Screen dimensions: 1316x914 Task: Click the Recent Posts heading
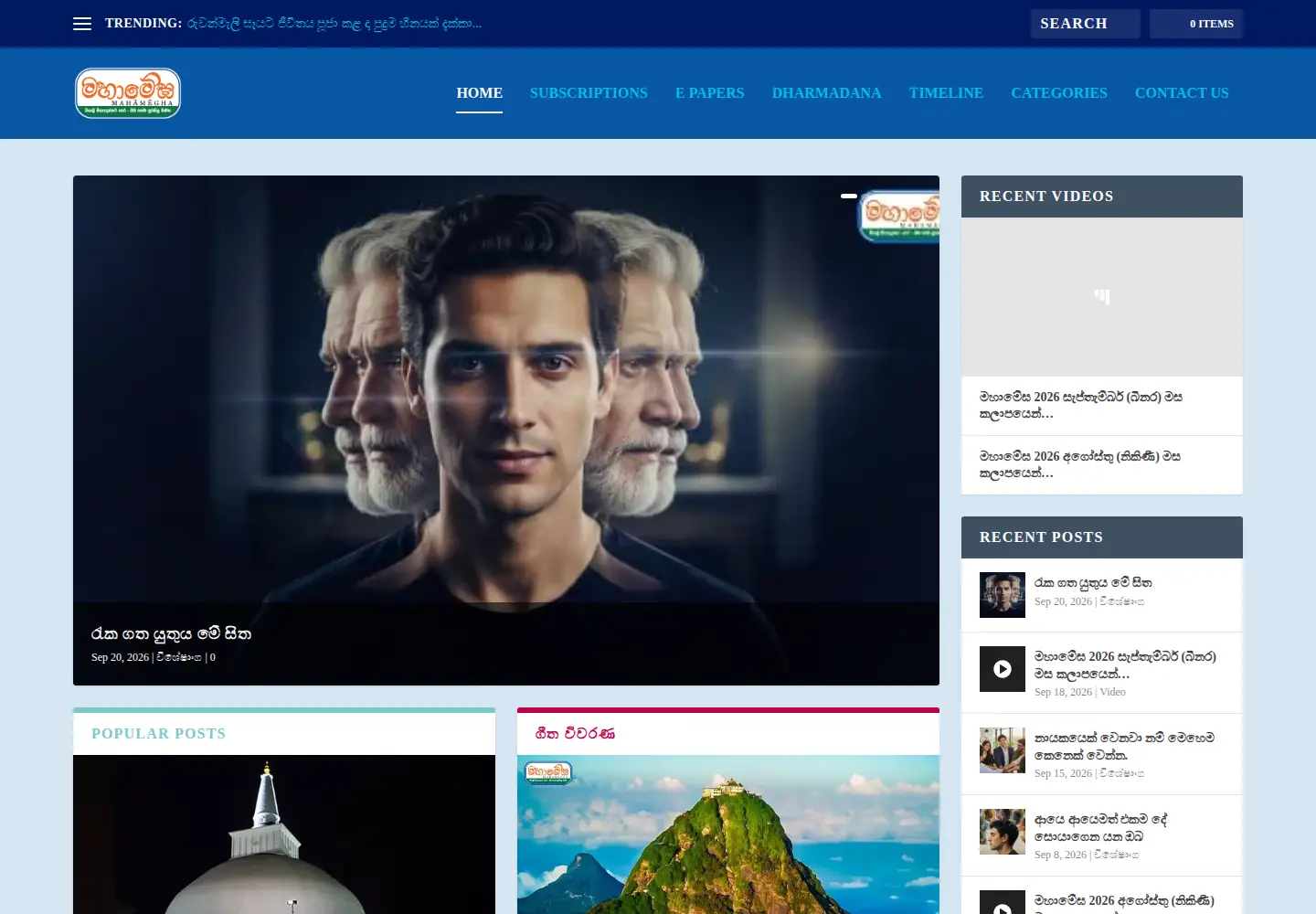click(1041, 537)
